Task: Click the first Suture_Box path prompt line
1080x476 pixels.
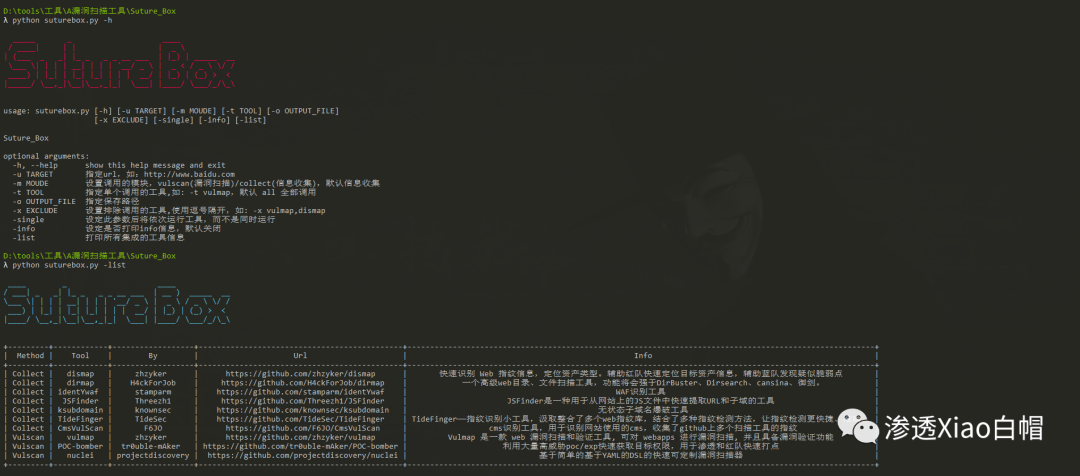Action: [x=89, y=11]
